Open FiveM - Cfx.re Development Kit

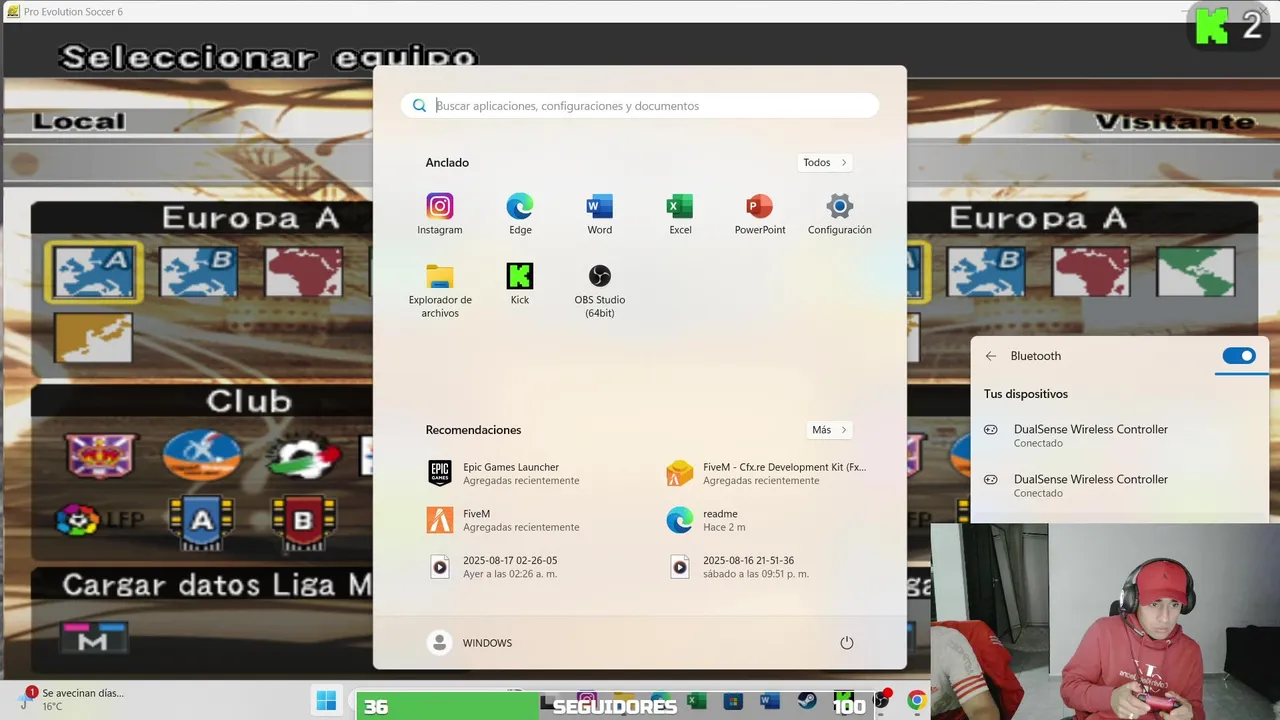(x=767, y=473)
